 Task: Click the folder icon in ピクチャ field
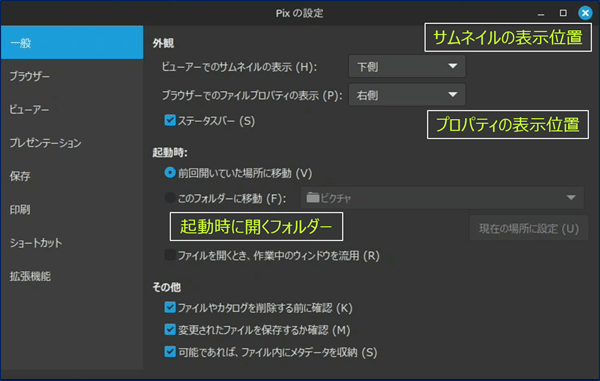[313, 198]
